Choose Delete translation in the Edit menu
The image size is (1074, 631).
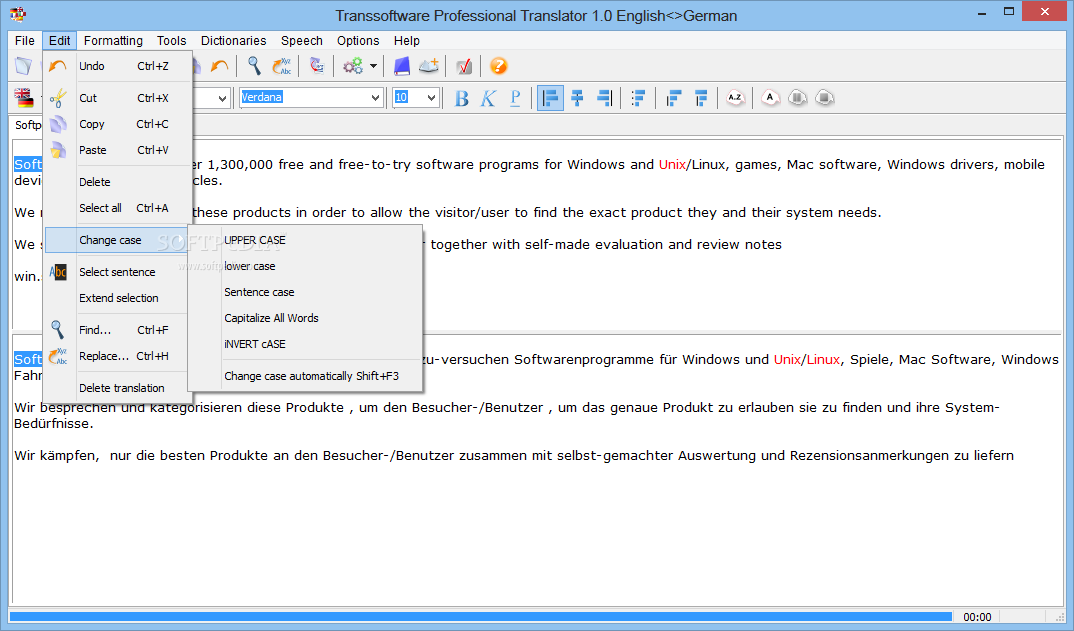pyautogui.click(x=117, y=388)
